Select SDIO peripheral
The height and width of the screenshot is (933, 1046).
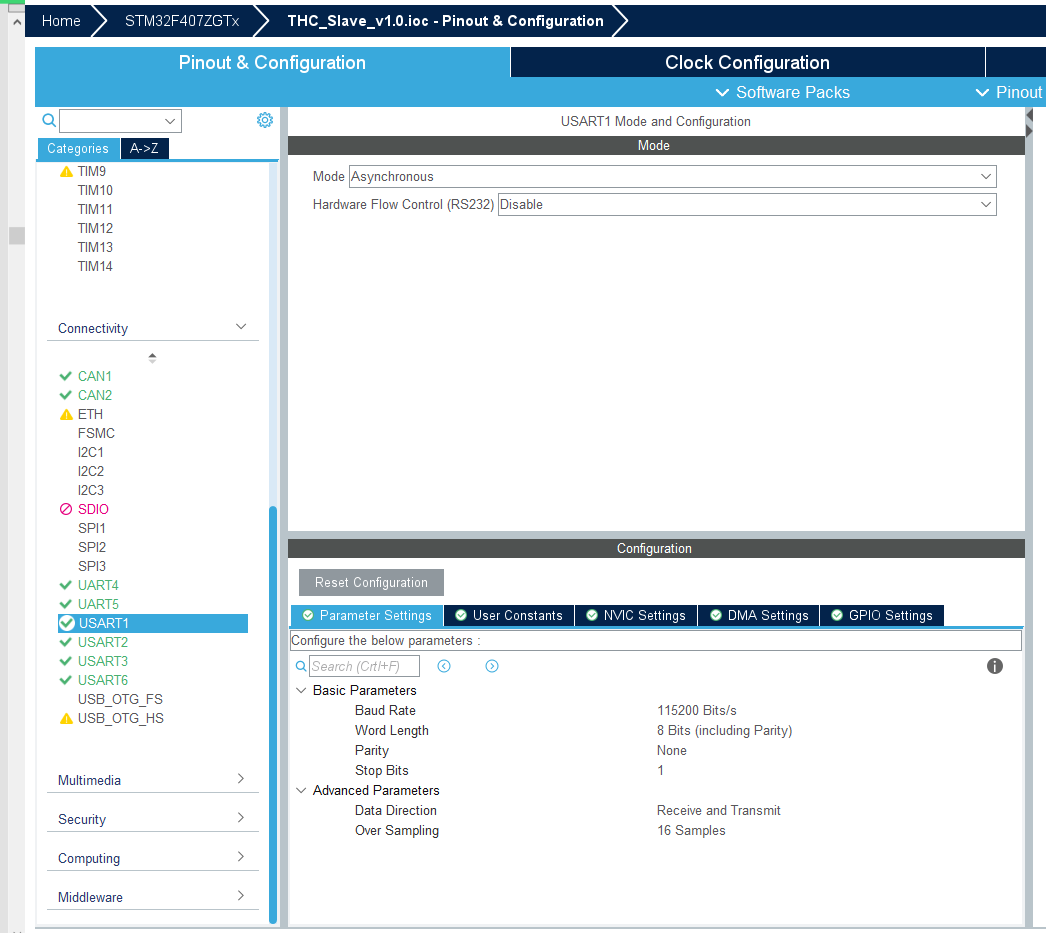93,509
